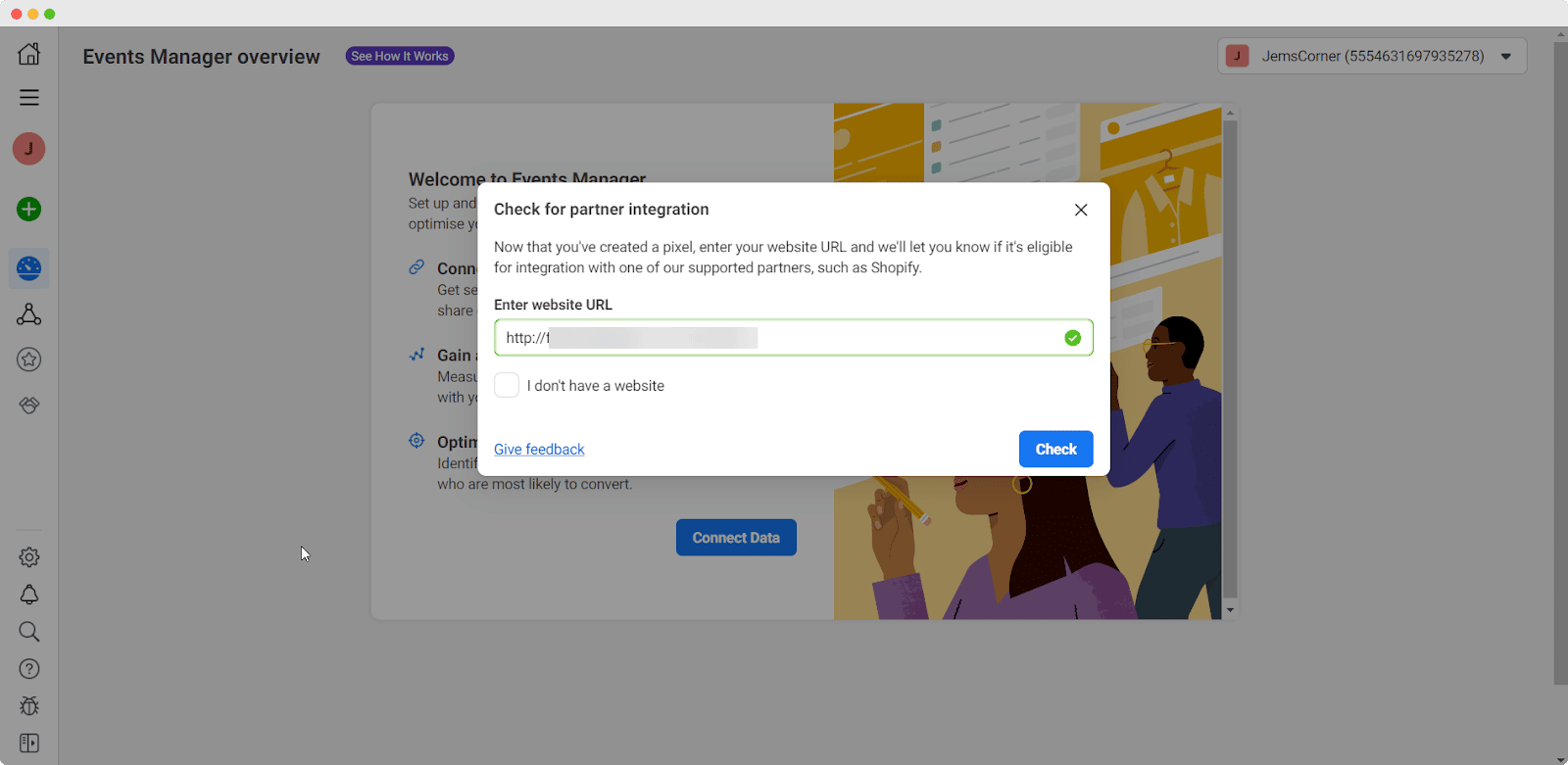Click the blue Check button
This screenshot has height=765, width=1568.
pyautogui.click(x=1055, y=450)
